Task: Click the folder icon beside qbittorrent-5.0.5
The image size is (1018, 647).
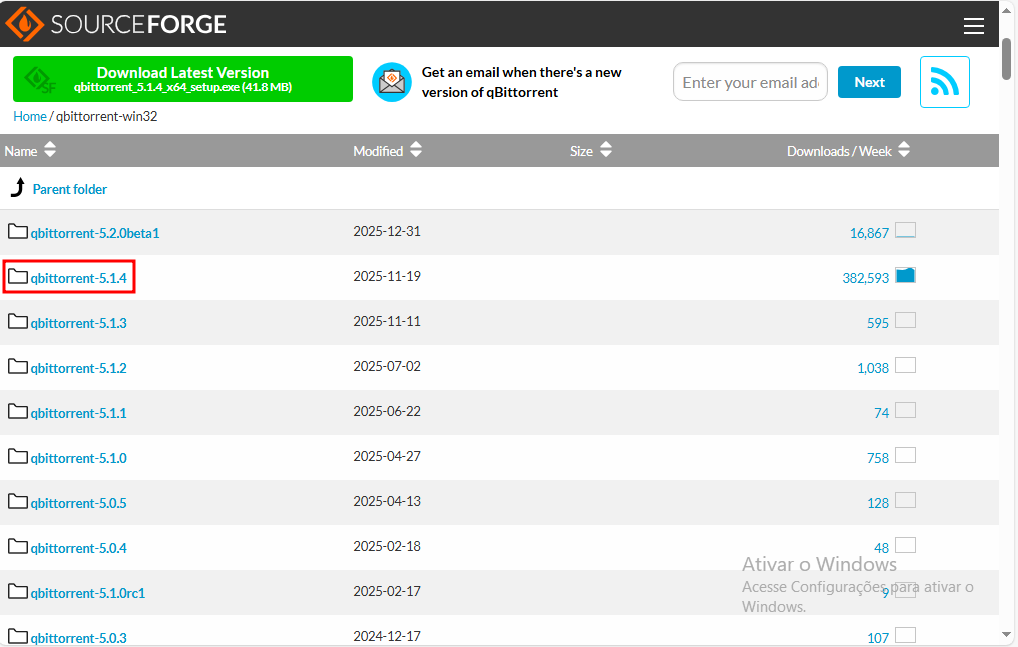Action: (17, 503)
